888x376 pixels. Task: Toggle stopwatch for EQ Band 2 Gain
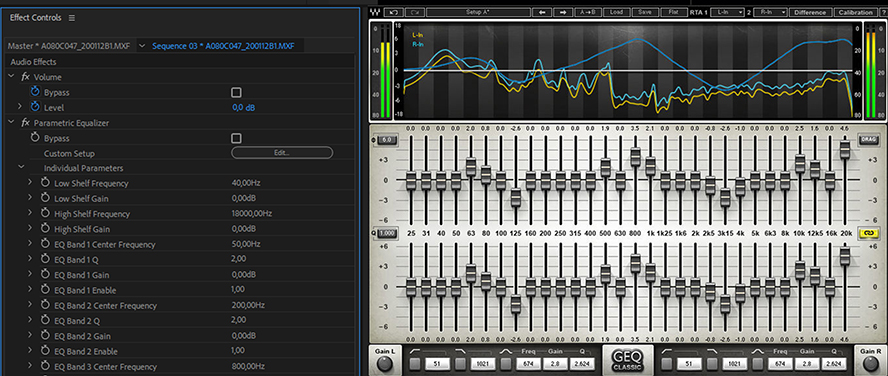coord(45,336)
